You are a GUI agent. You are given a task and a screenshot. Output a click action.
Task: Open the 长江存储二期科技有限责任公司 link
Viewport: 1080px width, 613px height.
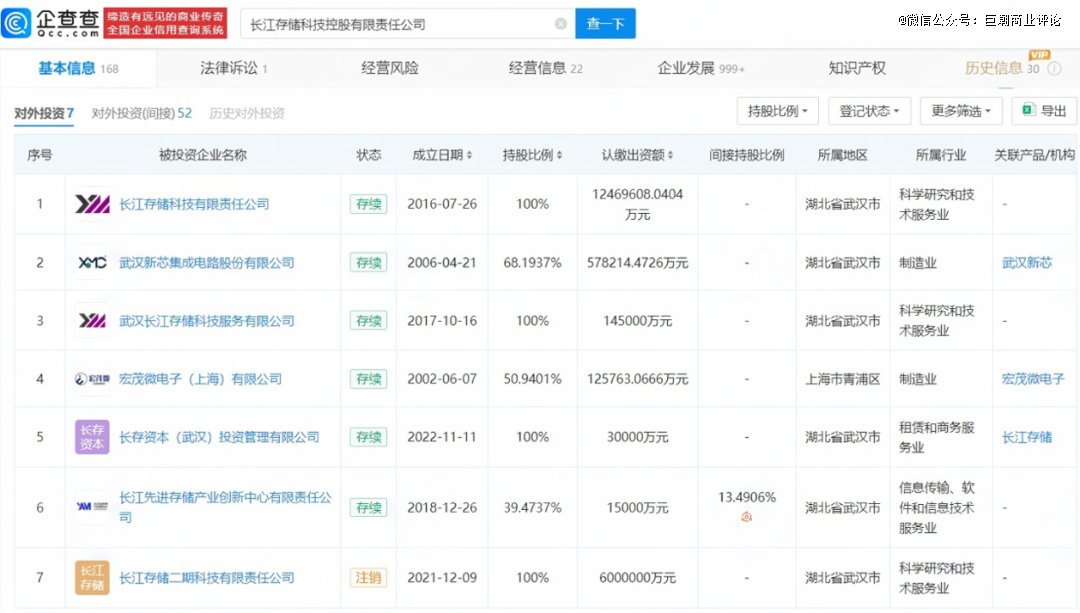207,577
